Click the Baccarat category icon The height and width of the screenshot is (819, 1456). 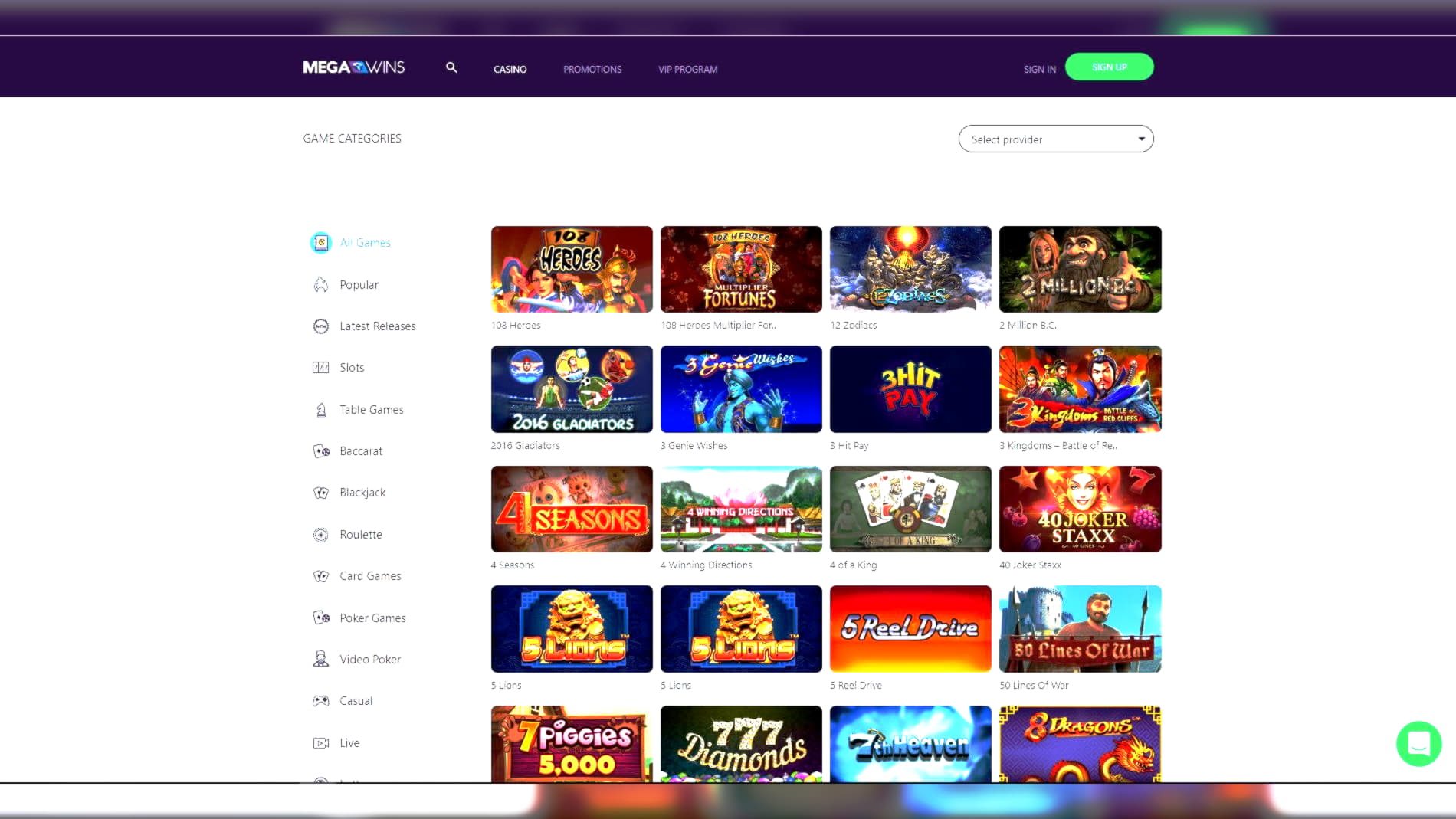(321, 451)
